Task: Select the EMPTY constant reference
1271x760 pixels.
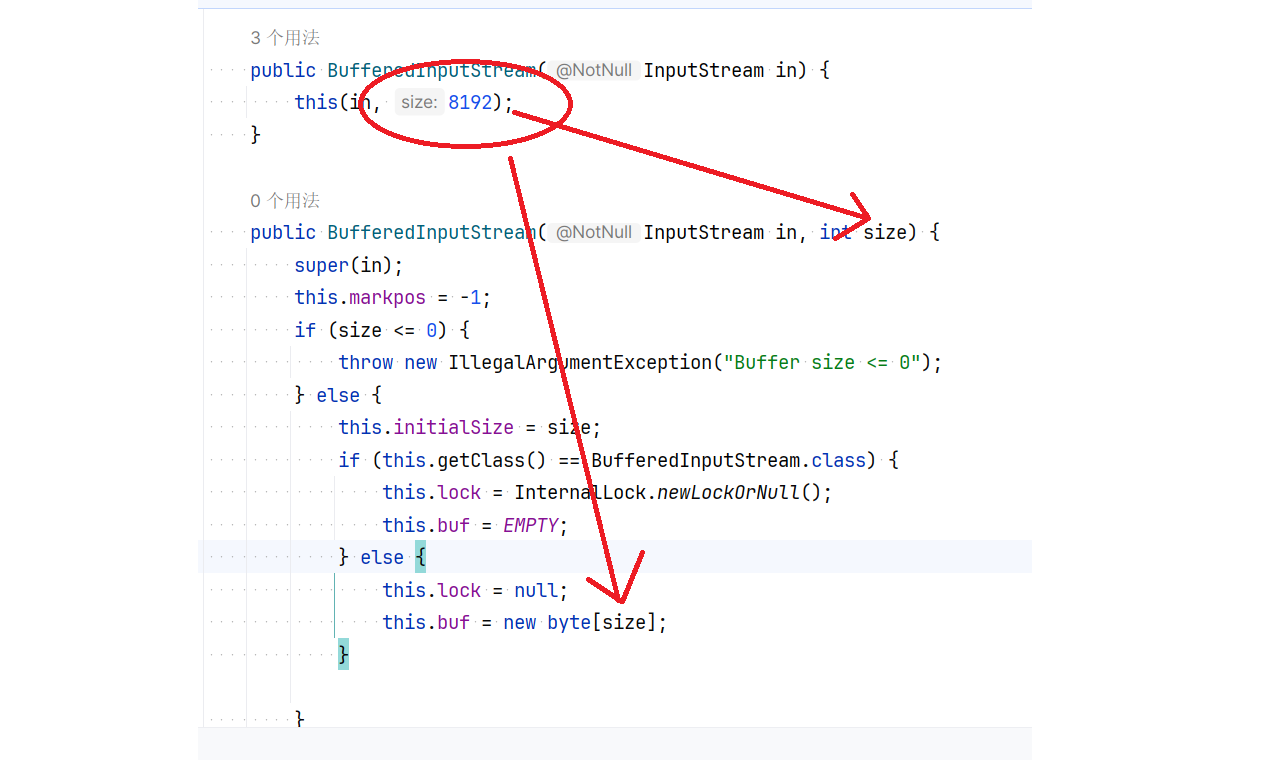Action: click(531, 524)
